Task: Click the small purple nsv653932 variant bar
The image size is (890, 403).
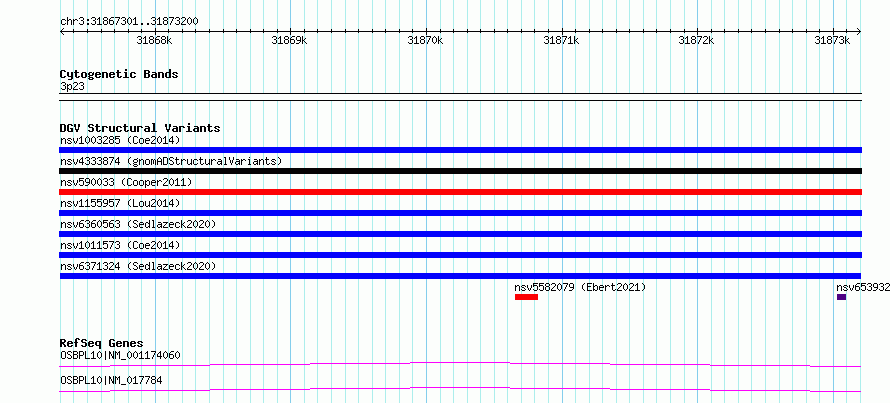Action: [841, 297]
